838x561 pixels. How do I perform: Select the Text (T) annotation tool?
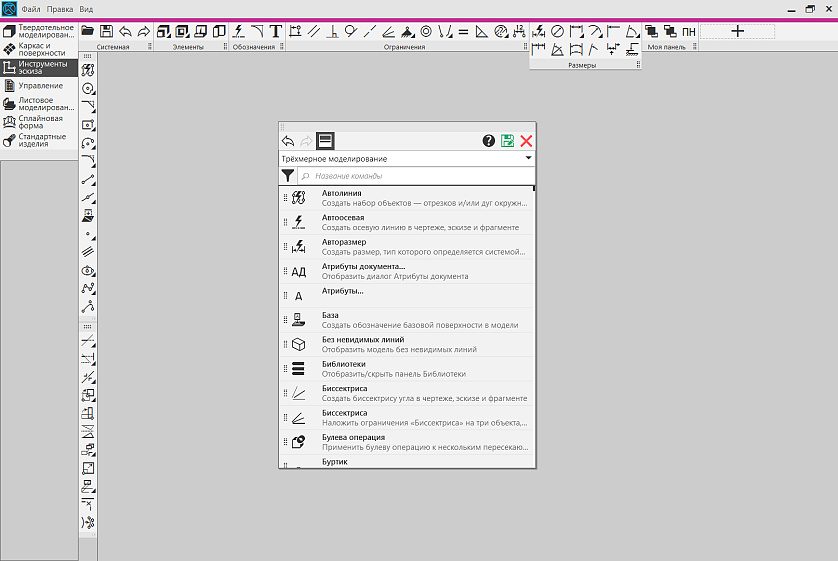[x=275, y=31]
